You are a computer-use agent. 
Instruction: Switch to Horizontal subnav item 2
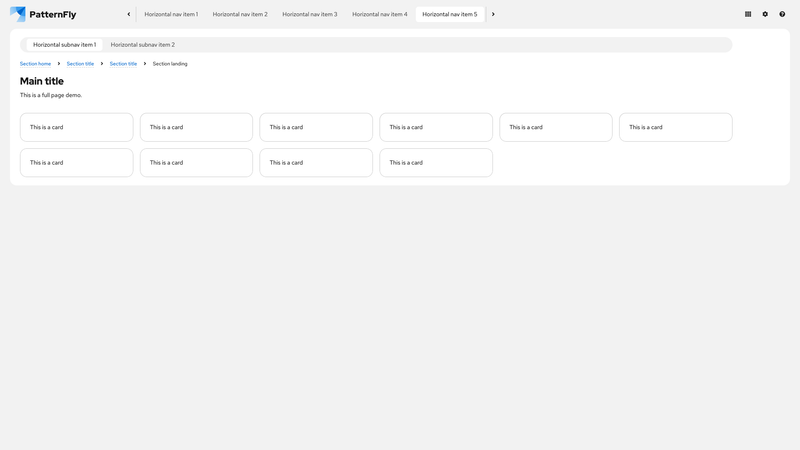(142, 44)
